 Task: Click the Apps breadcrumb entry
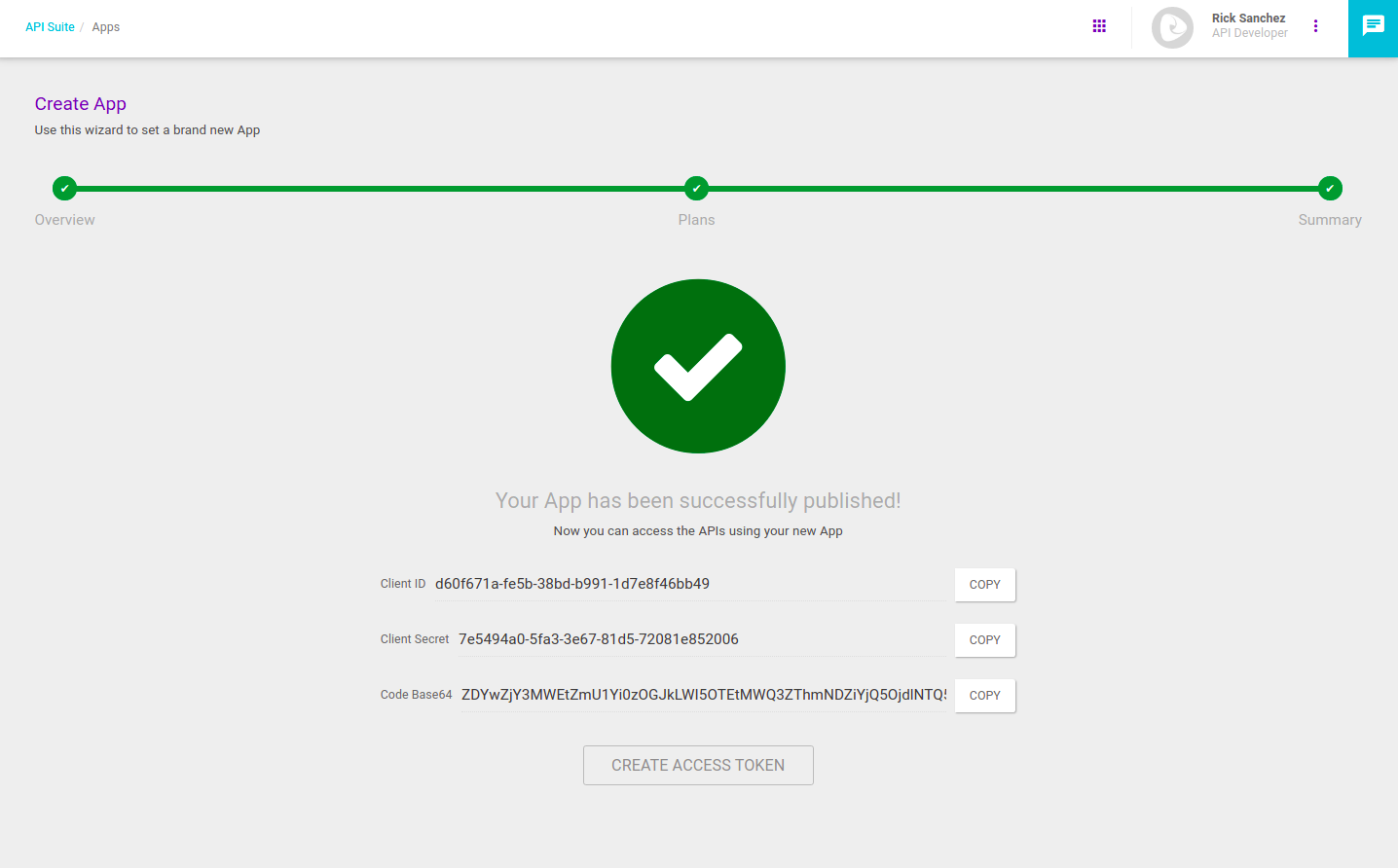click(105, 26)
